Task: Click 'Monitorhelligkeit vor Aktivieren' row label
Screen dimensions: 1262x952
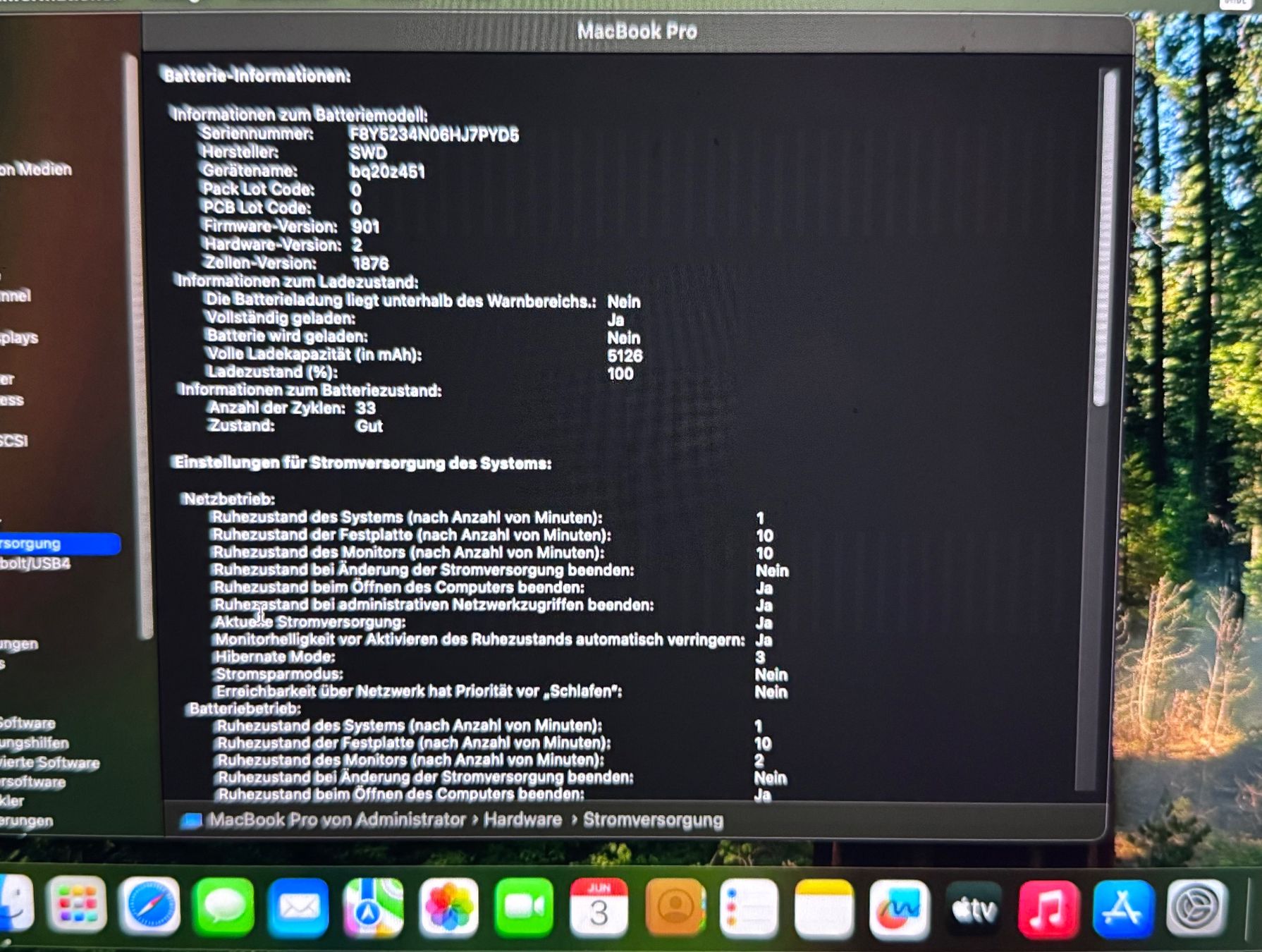Action: coord(479,640)
